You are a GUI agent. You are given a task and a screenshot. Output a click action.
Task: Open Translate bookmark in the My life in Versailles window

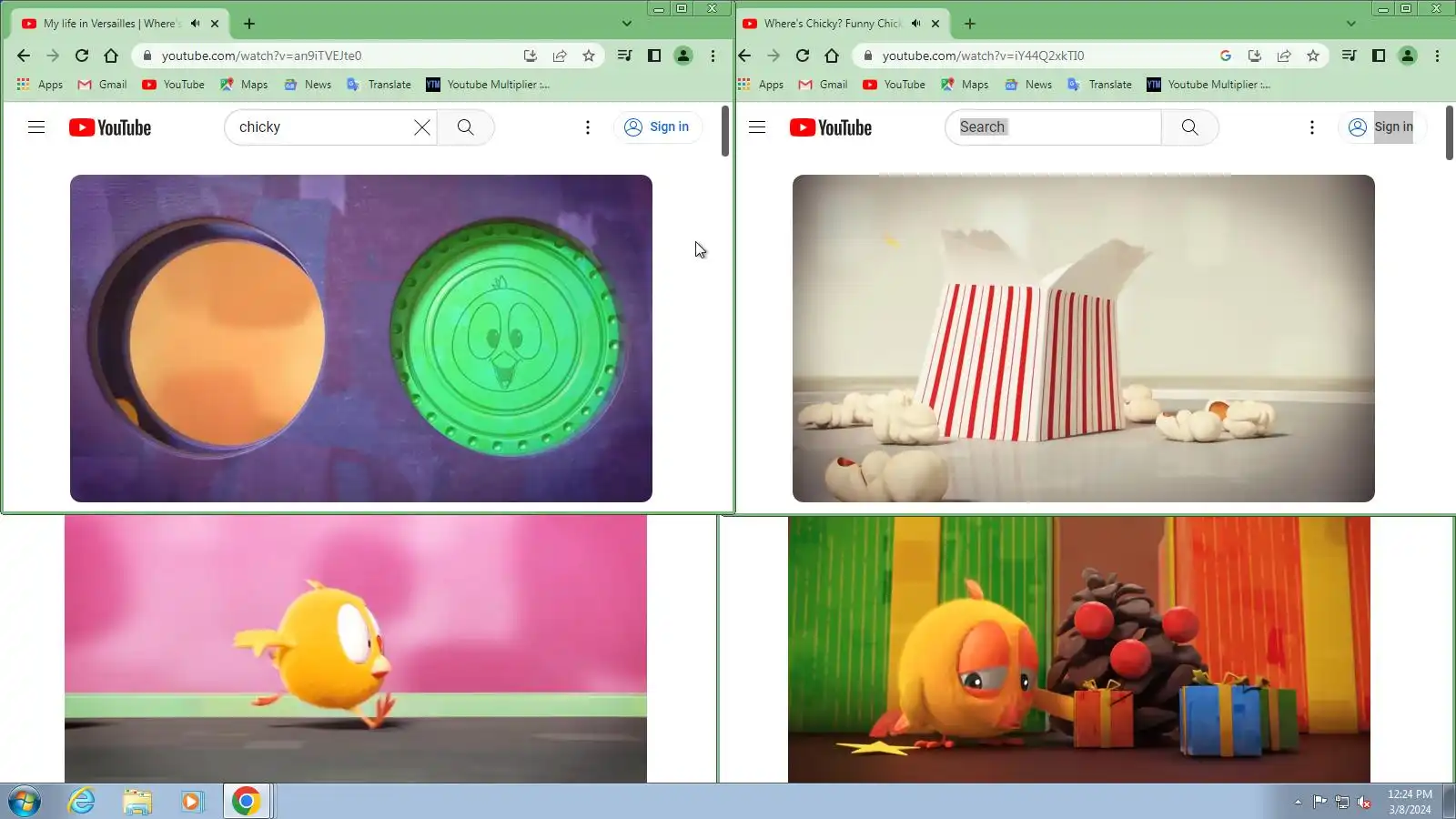(x=379, y=85)
